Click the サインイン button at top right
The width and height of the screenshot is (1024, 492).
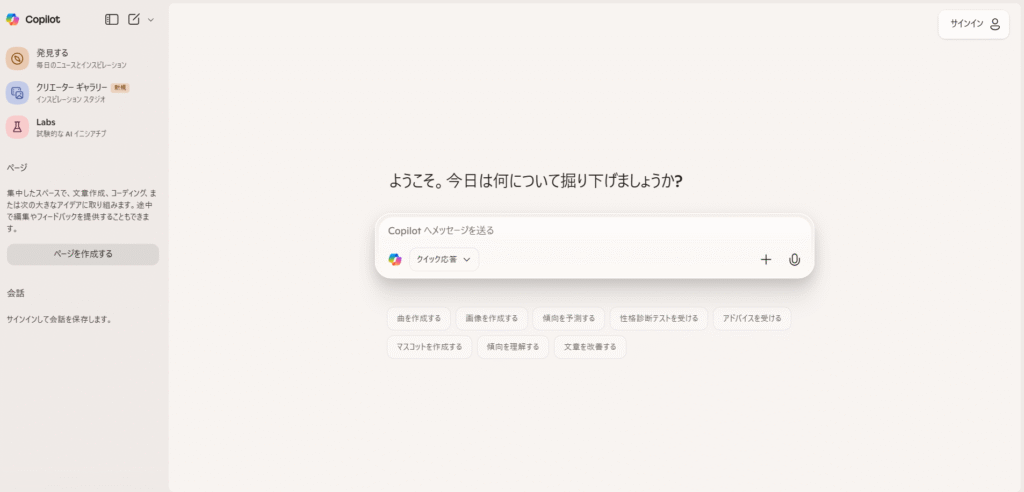coord(973,24)
